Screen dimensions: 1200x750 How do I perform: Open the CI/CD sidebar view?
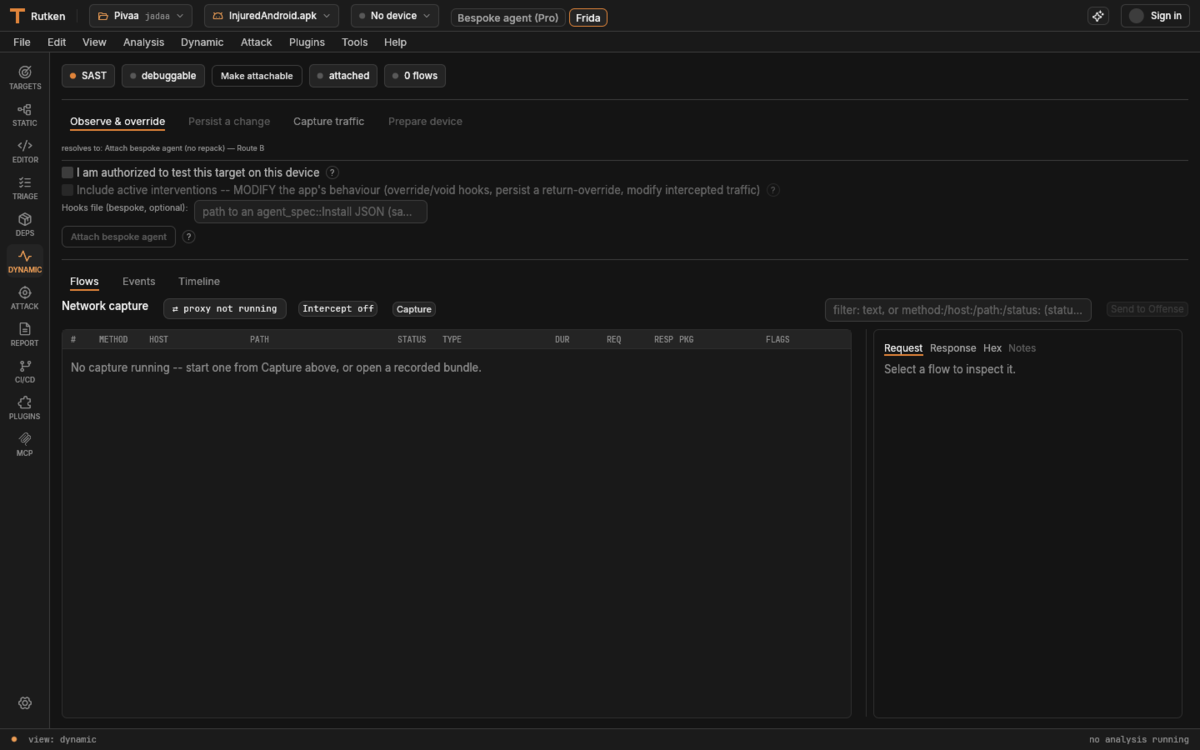pyautogui.click(x=25, y=371)
